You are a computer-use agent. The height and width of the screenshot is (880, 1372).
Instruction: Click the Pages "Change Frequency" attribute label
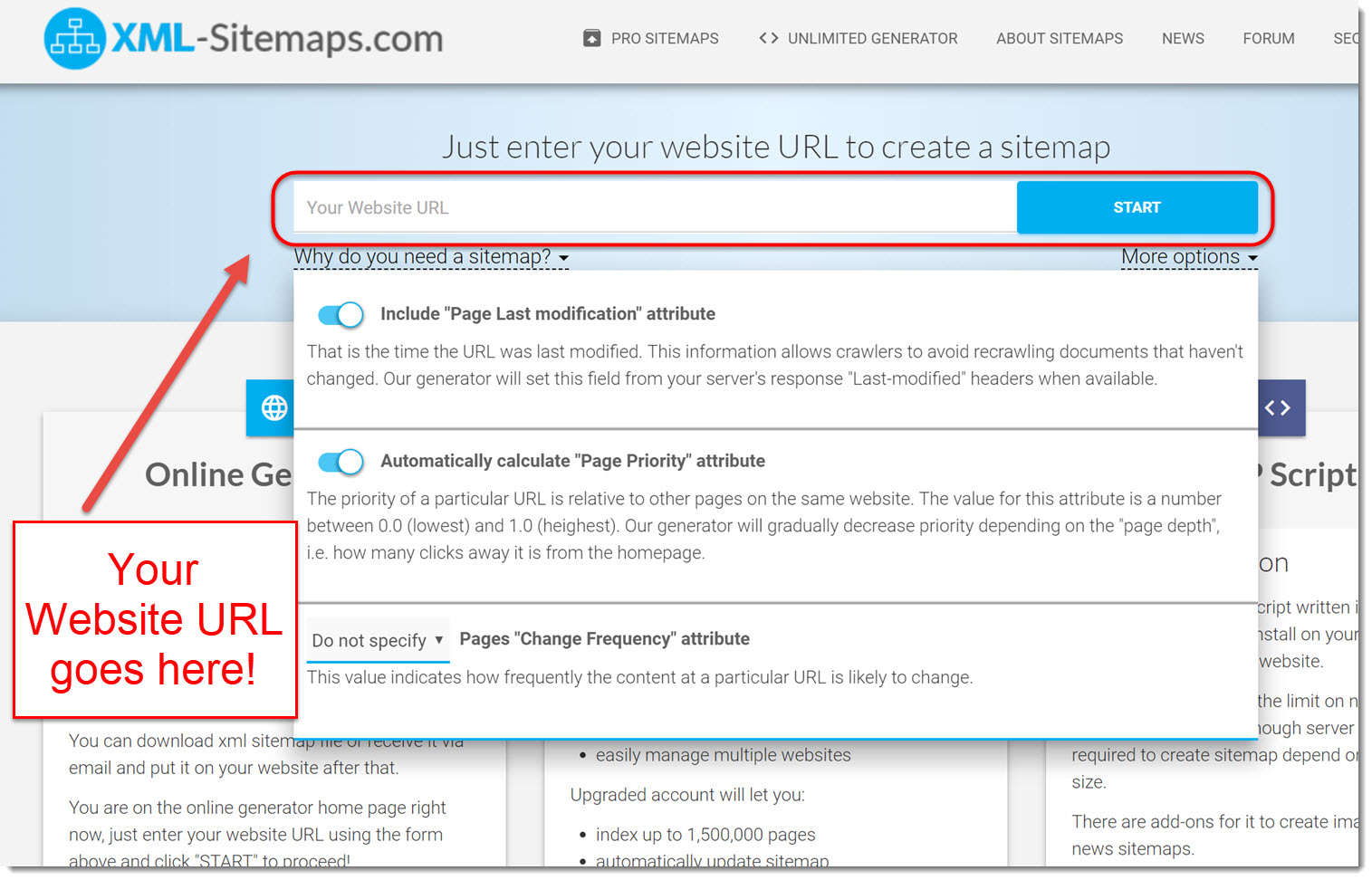[604, 638]
